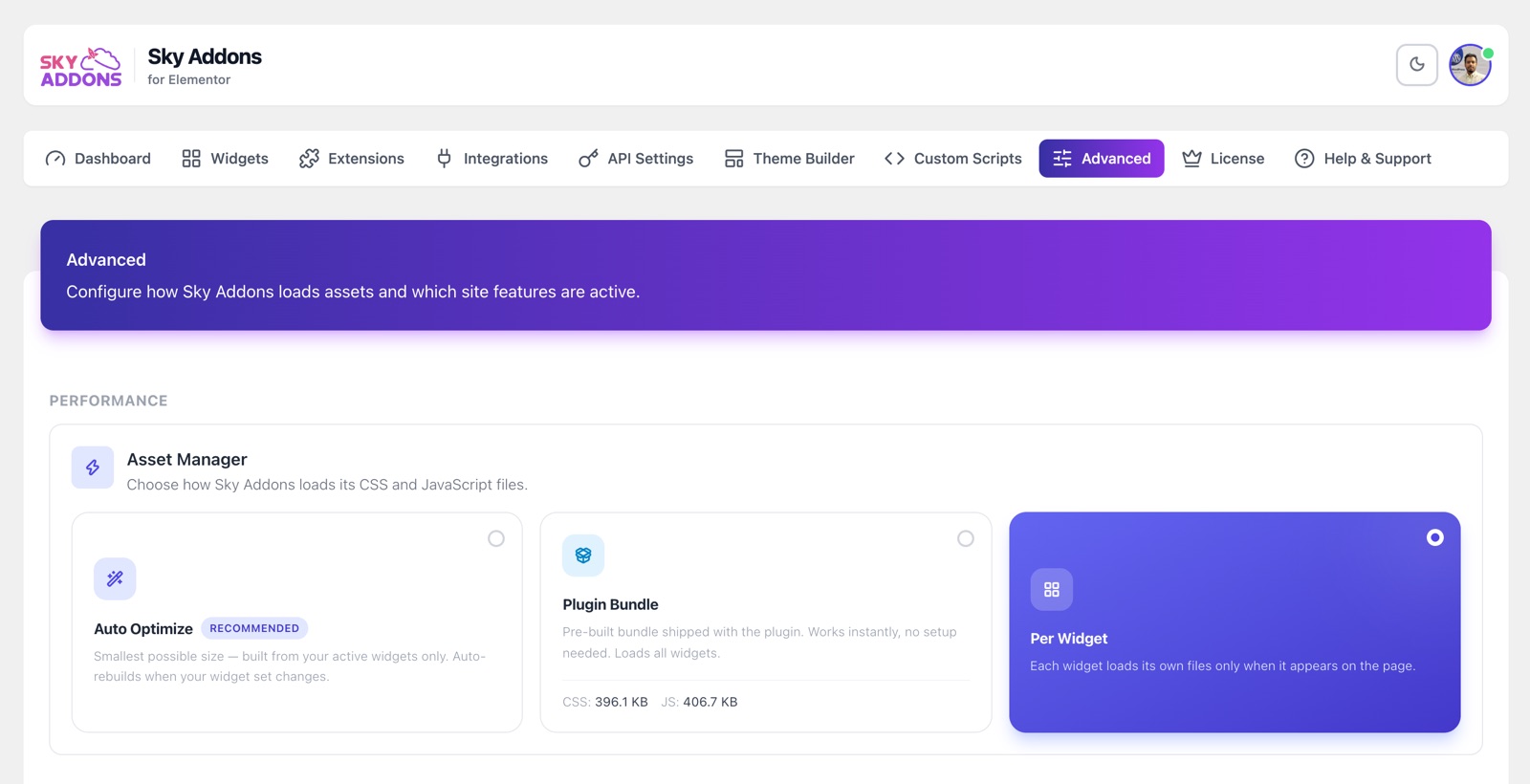Click the Widgets grid icon in navigation
Viewport: 1530px width, 784px height.
click(191, 159)
